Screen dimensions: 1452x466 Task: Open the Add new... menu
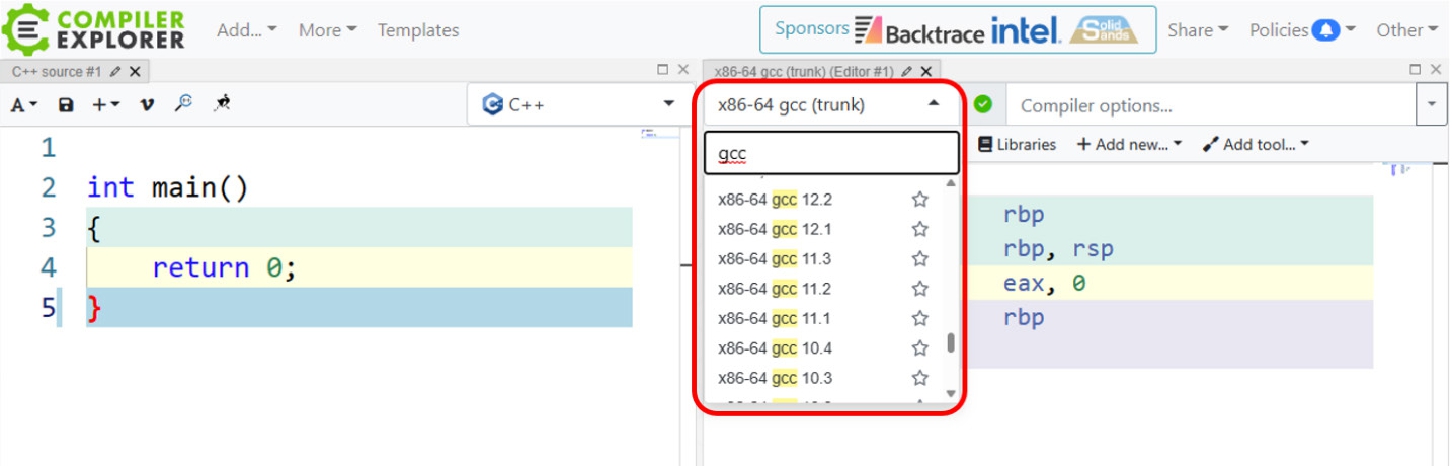[1129, 145]
